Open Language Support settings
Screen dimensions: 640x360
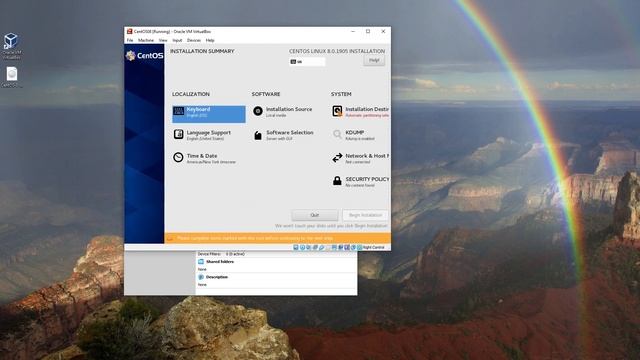(x=203, y=135)
